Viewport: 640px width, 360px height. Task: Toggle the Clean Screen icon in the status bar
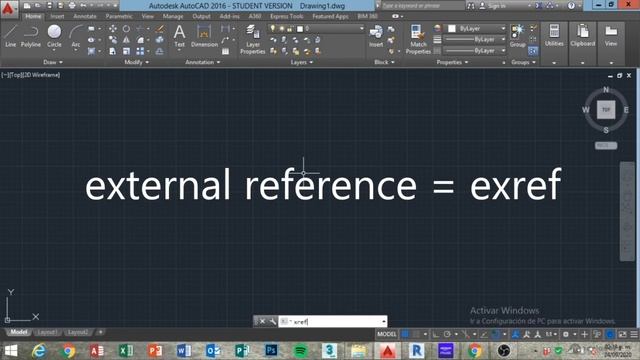622,334
